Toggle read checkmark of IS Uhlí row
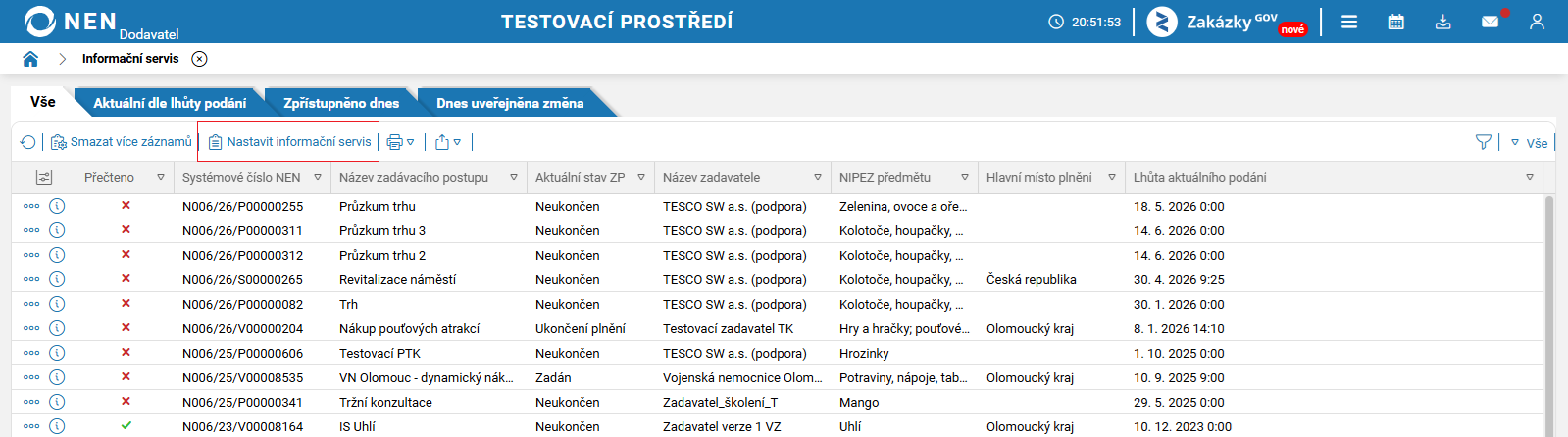1568x437 pixels. 126,425
